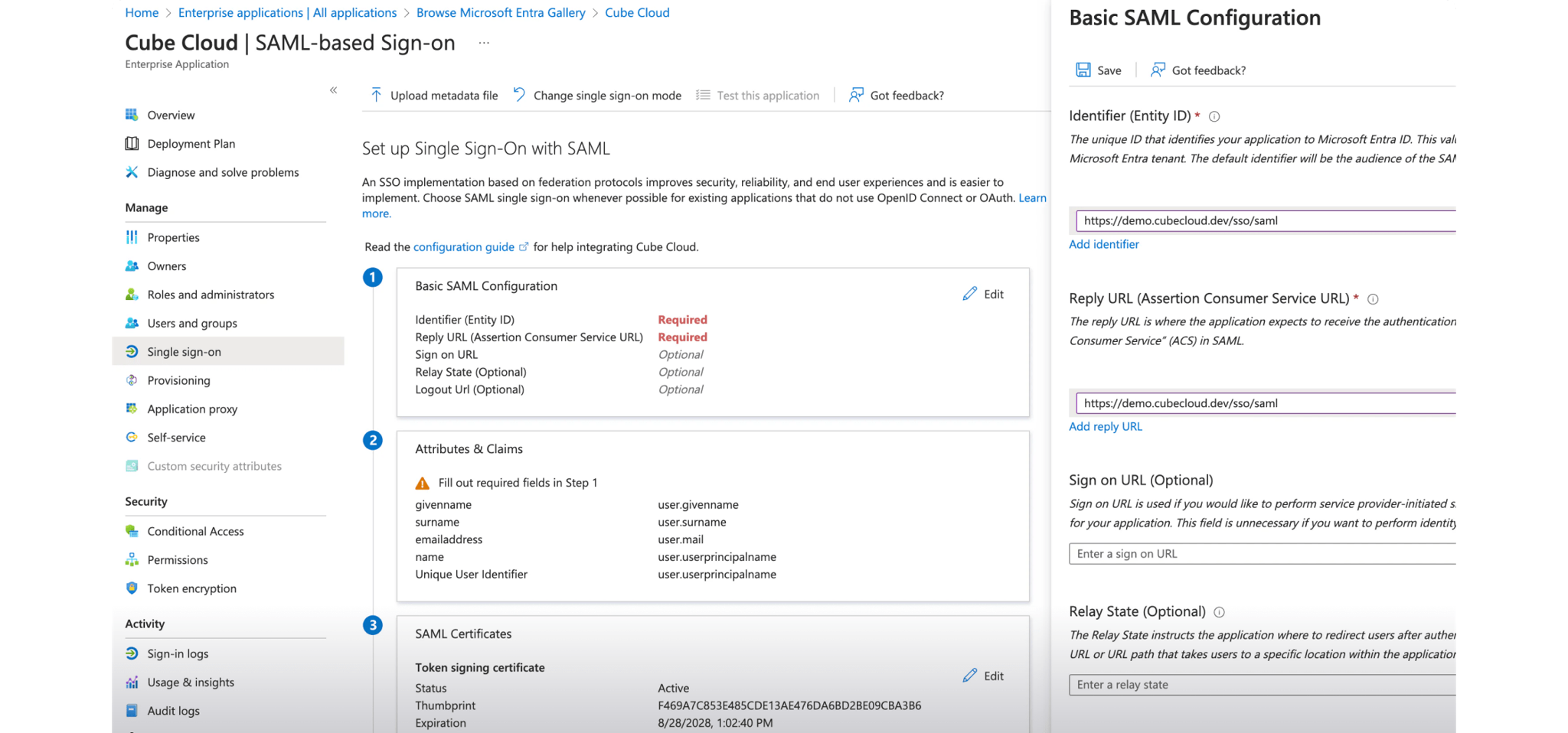Click the Sign on URL input field
1568x733 pixels.
pyautogui.click(x=1262, y=554)
